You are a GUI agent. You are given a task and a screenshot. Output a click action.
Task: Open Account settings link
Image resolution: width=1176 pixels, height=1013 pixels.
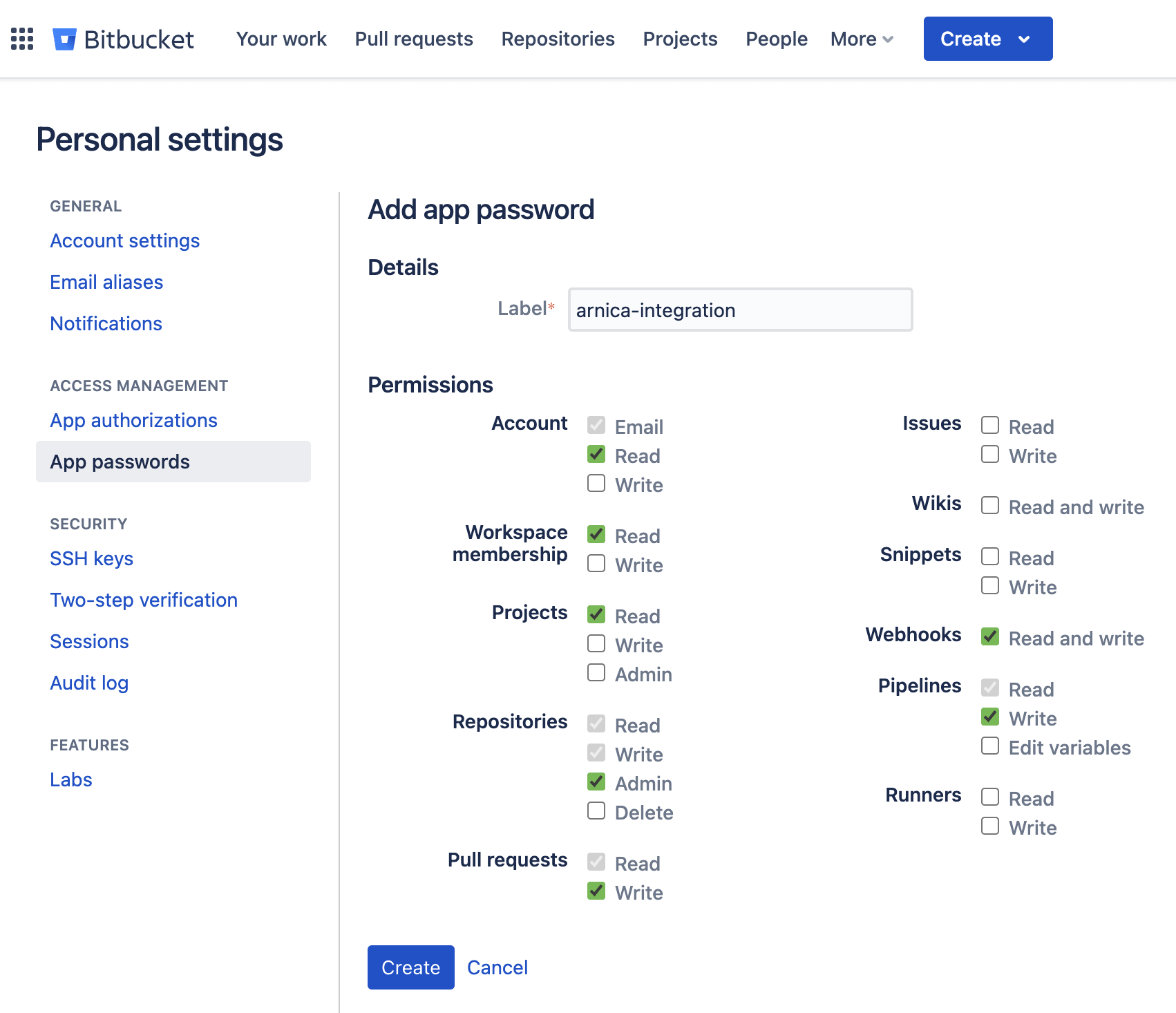125,240
